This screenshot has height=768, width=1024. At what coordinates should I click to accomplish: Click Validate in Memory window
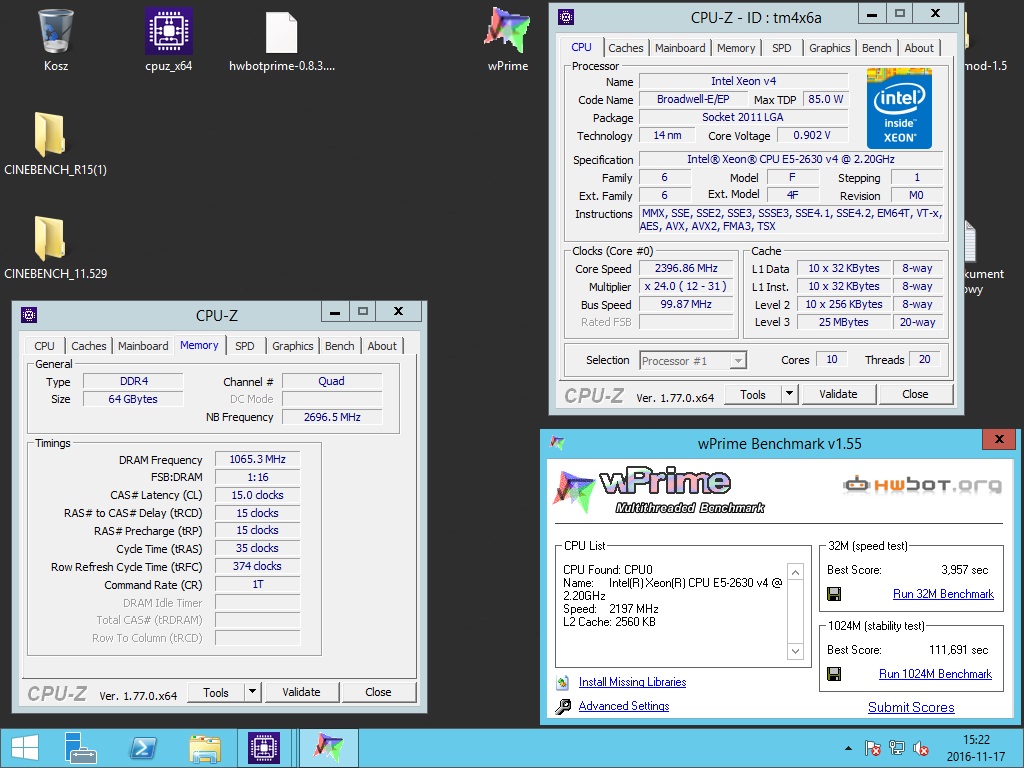301,692
